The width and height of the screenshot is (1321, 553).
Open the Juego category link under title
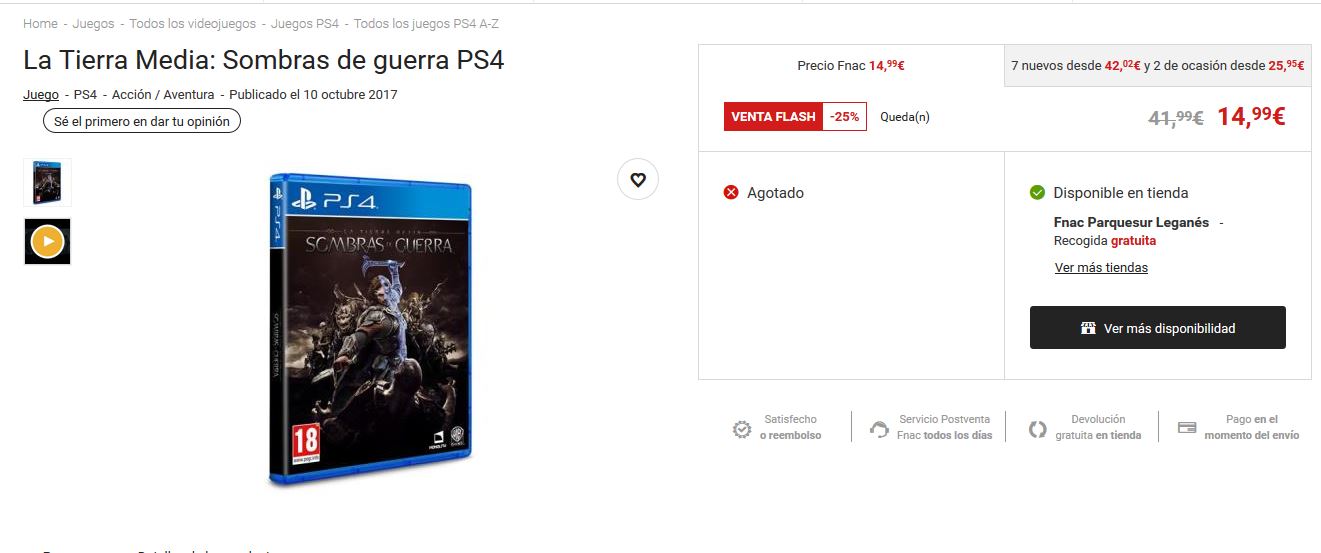pos(41,95)
